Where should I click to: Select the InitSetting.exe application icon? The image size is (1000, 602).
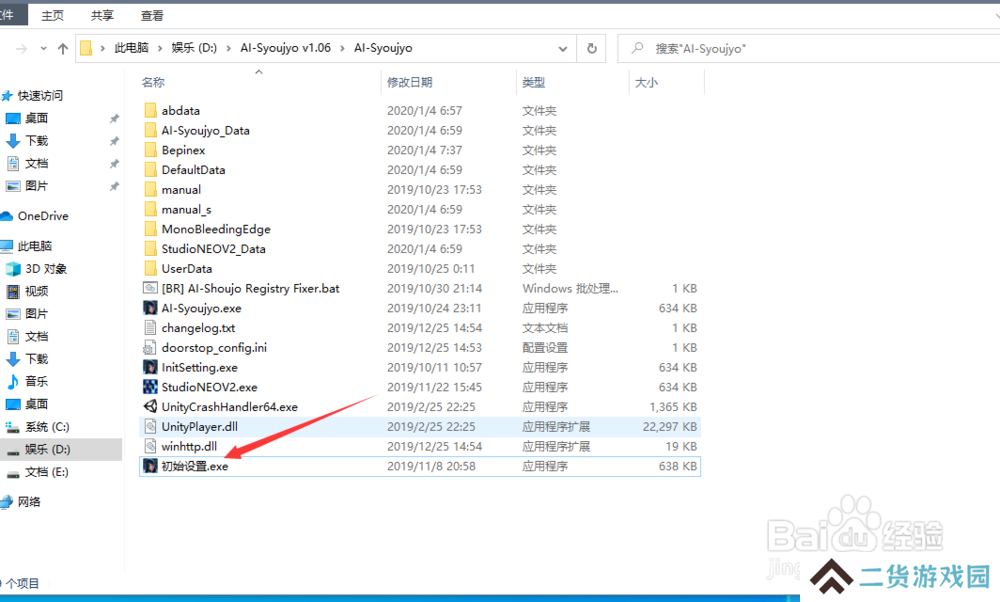(151, 367)
